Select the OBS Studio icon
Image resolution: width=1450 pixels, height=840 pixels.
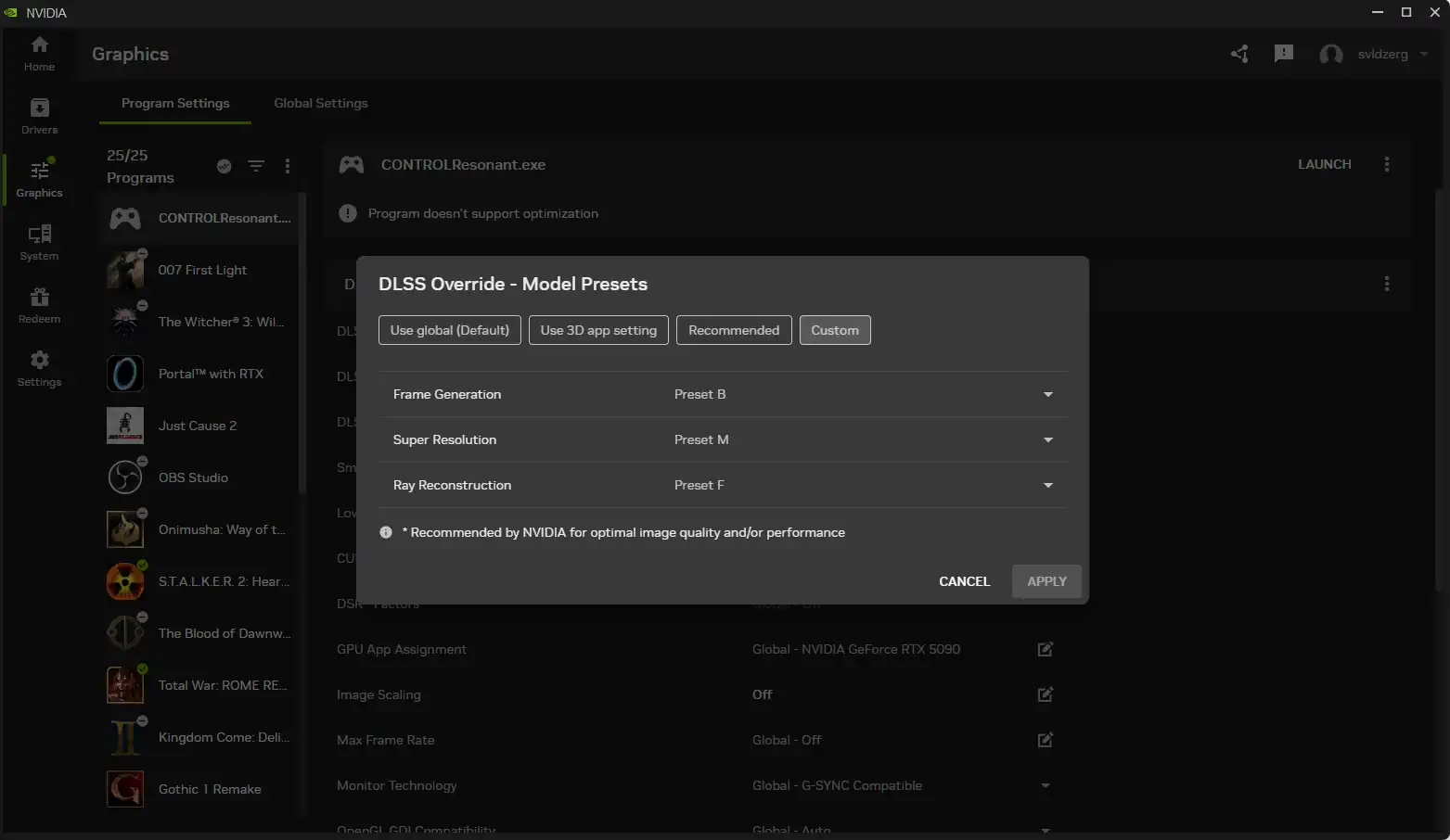tap(125, 477)
